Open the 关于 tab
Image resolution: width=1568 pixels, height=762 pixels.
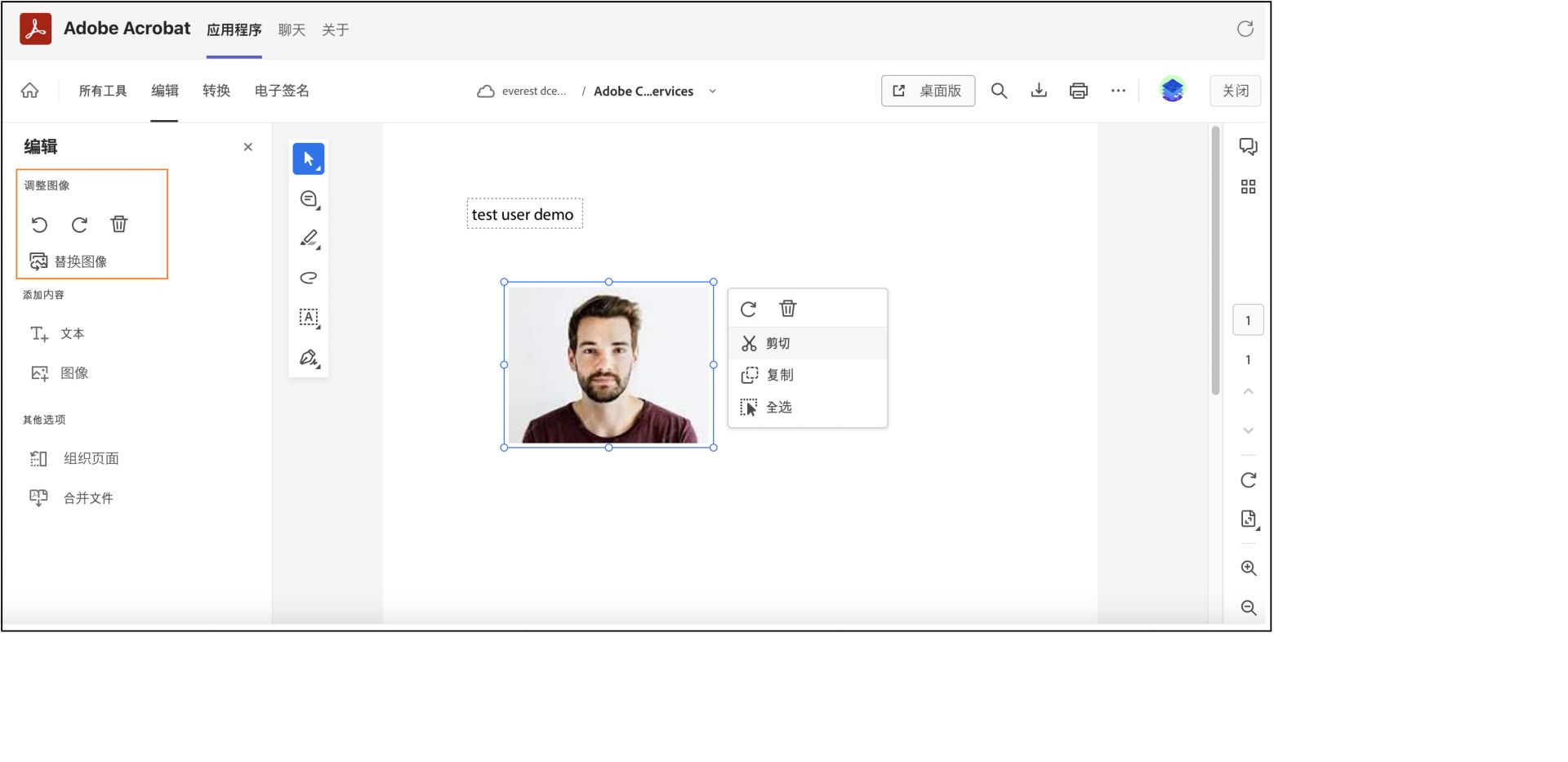[x=335, y=30]
